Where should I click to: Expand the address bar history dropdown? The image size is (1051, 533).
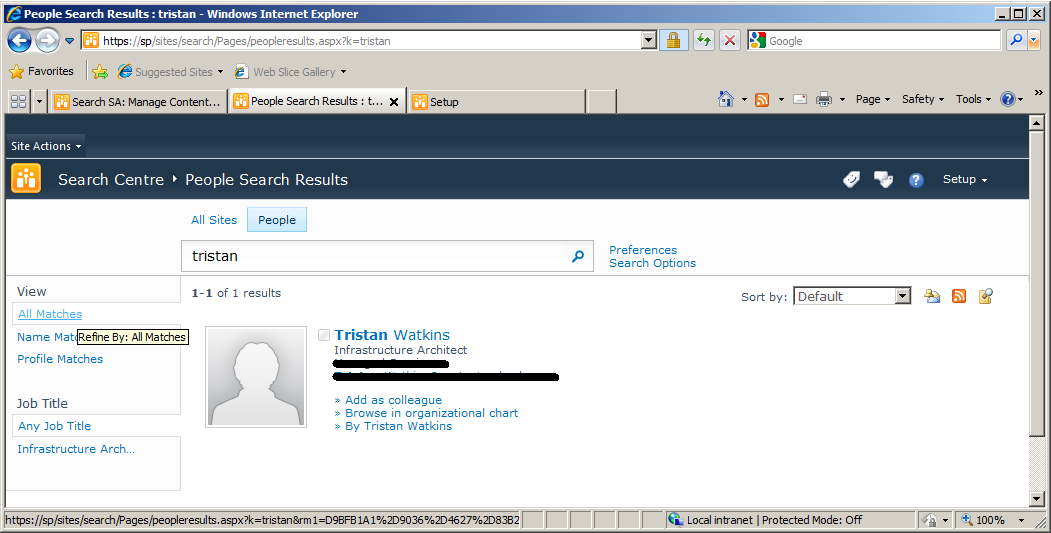pyautogui.click(x=649, y=41)
